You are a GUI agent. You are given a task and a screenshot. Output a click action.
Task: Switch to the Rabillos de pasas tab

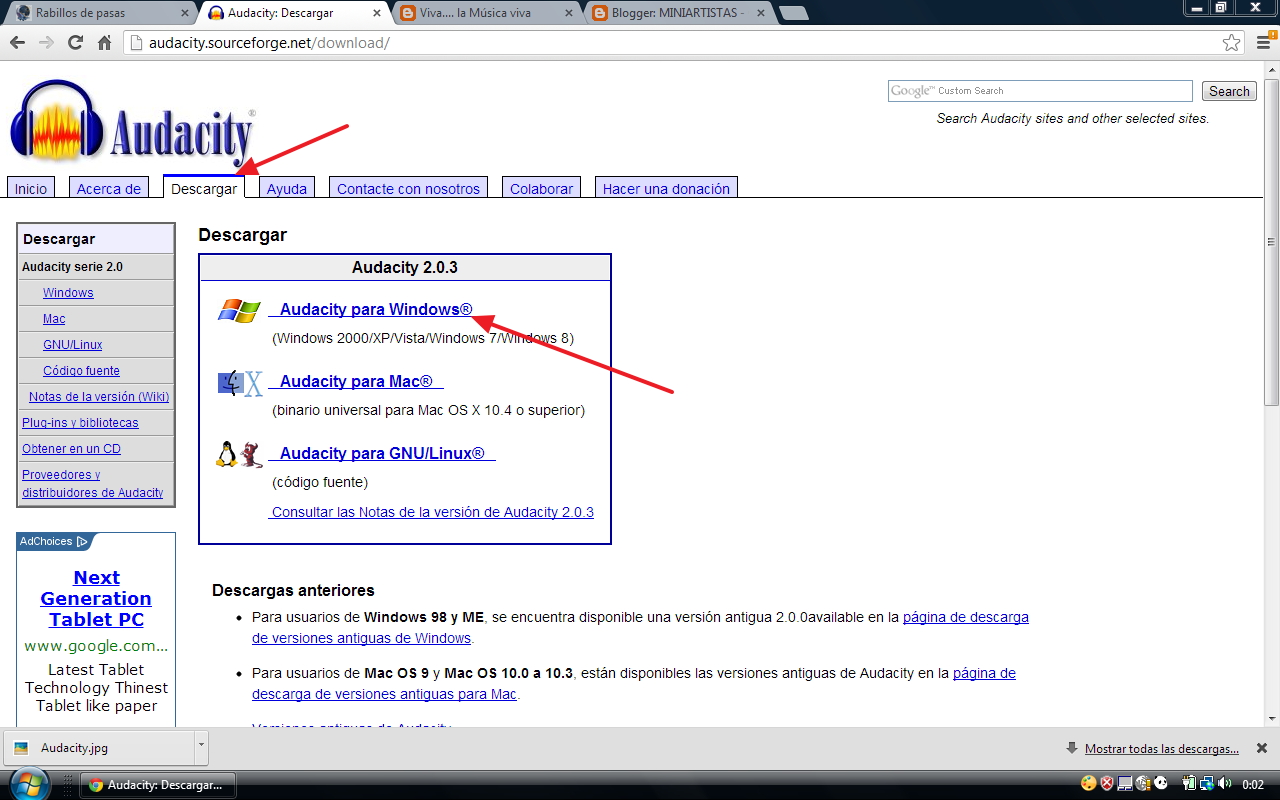(x=98, y=13)
